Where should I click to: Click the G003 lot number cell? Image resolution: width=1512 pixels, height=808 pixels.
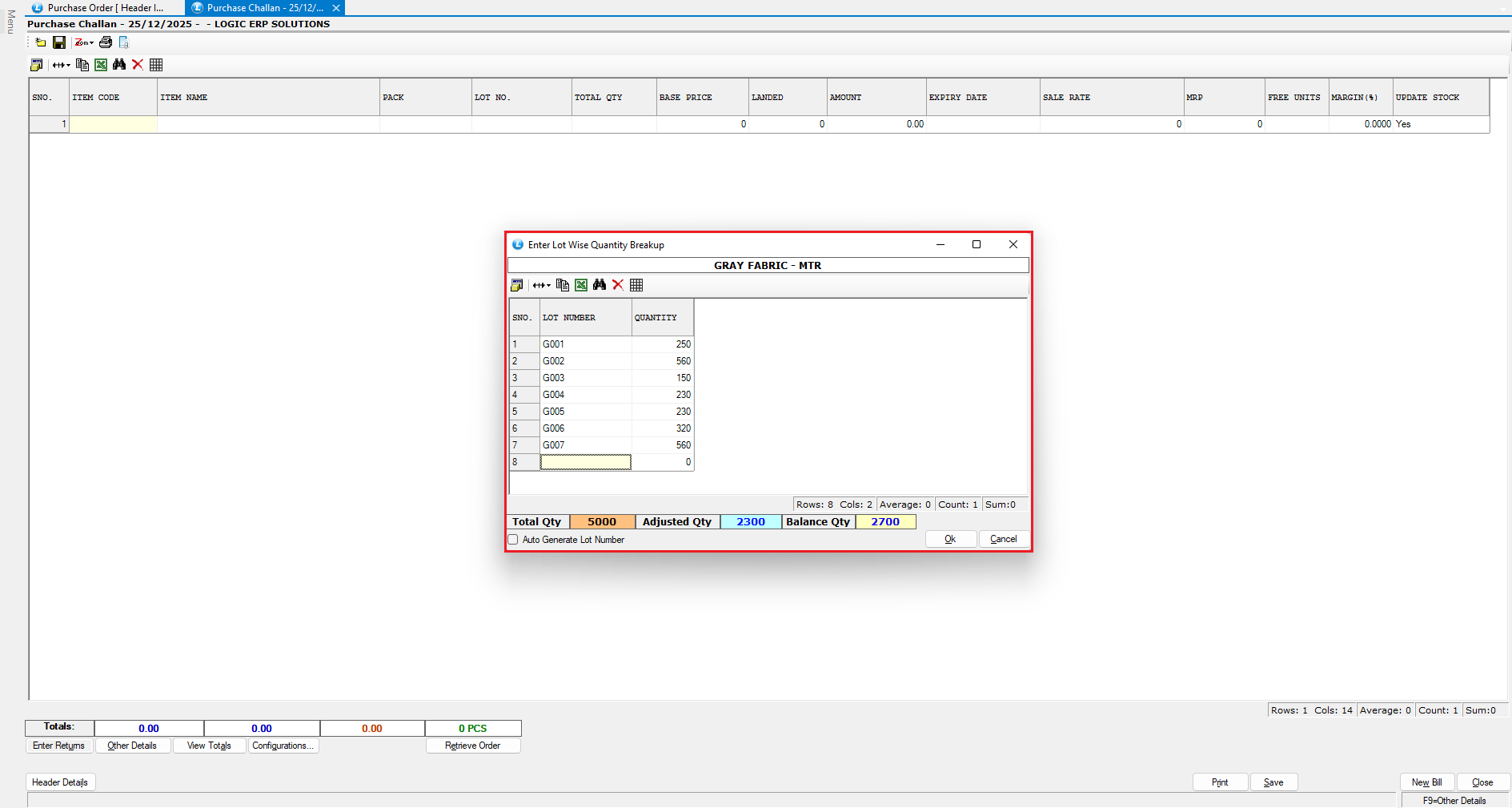[585, 378]
